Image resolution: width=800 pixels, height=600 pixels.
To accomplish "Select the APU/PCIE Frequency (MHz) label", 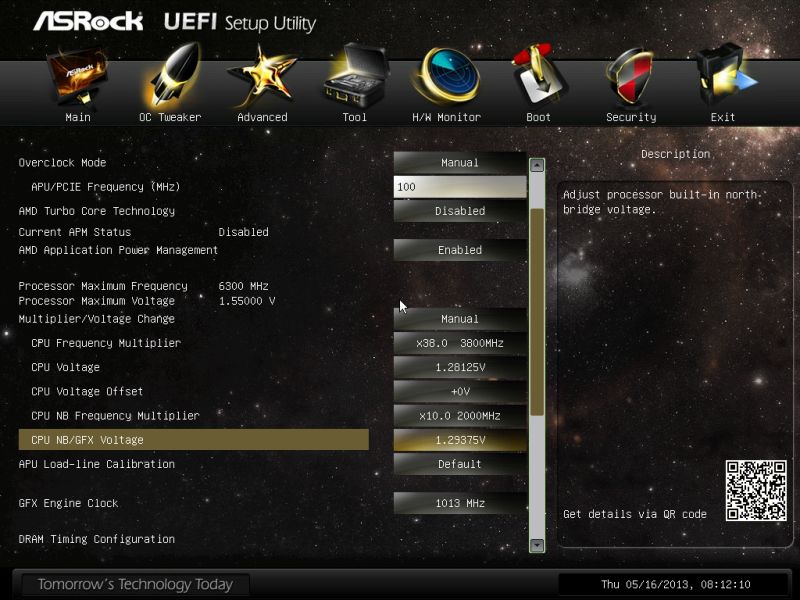I will coord(106,187).
